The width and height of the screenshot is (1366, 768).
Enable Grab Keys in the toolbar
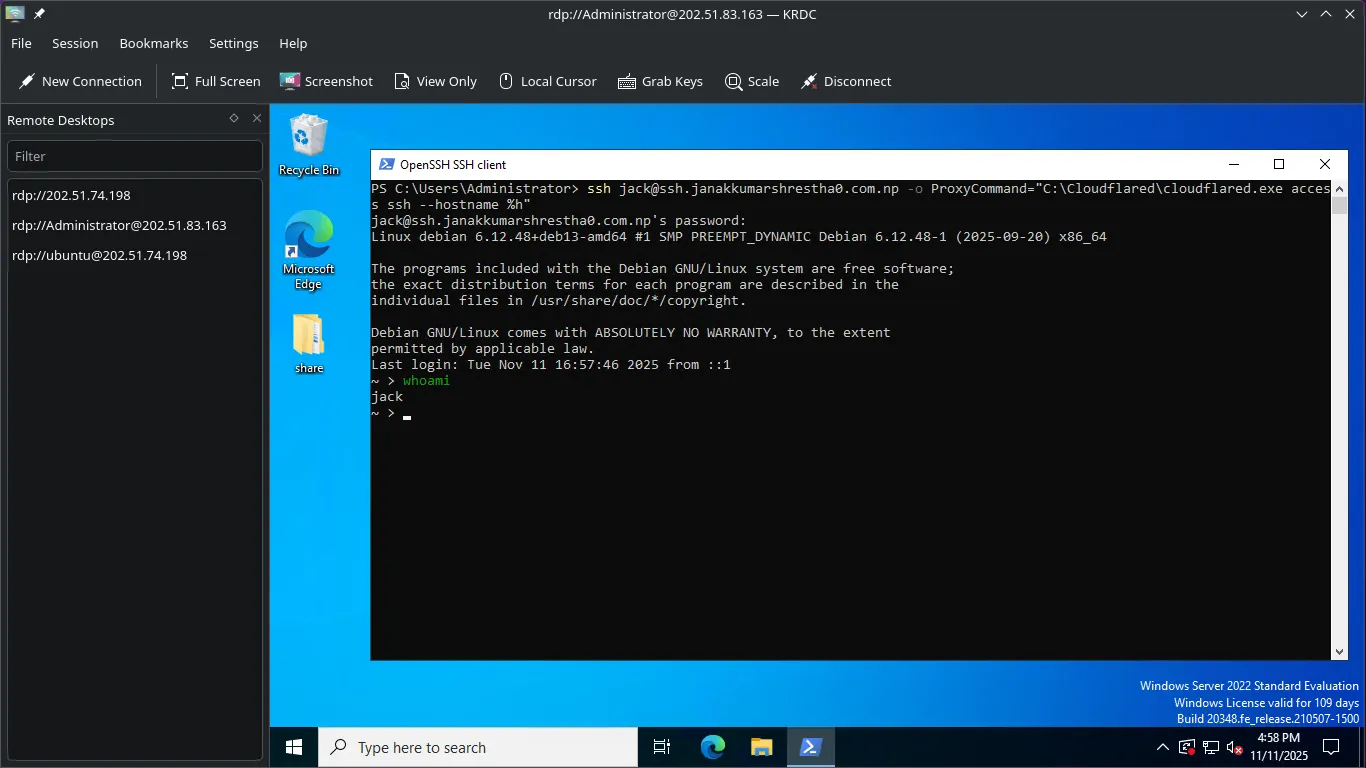660,82
